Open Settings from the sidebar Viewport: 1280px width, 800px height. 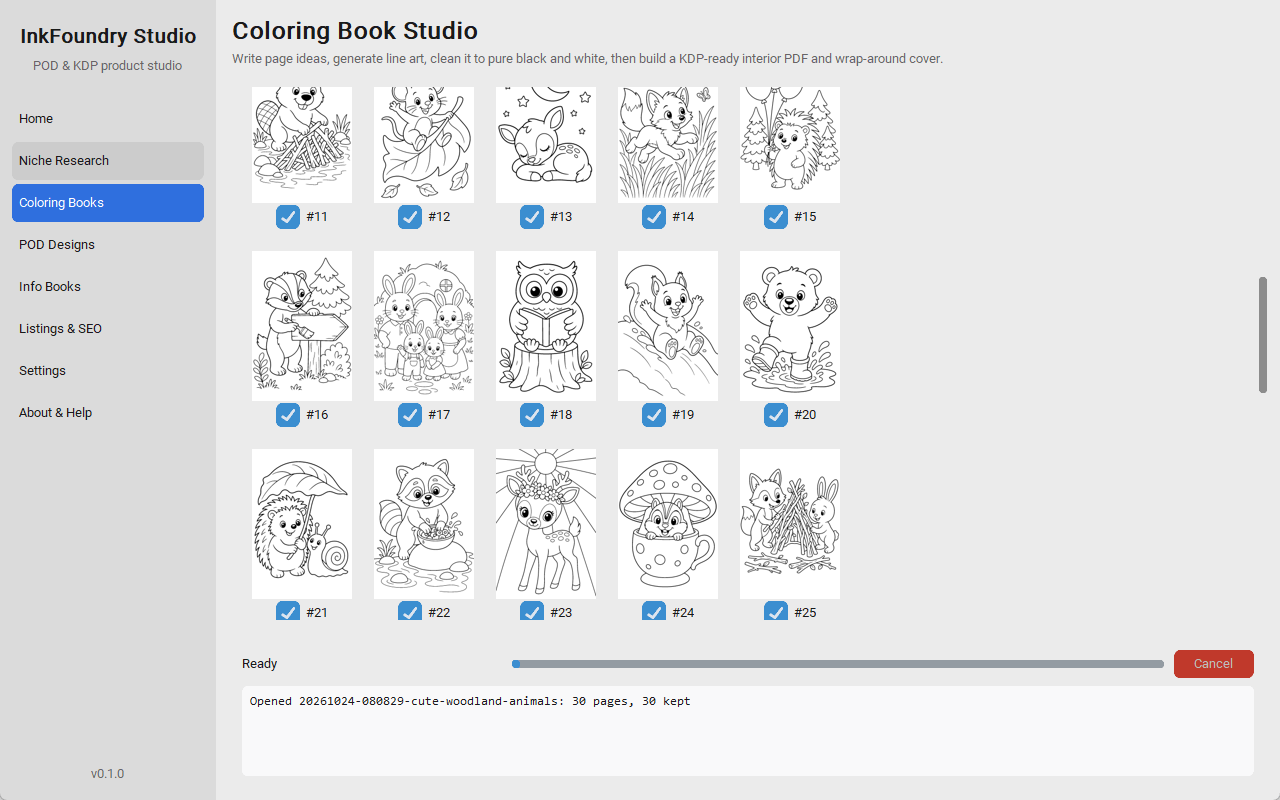(108, 371)
